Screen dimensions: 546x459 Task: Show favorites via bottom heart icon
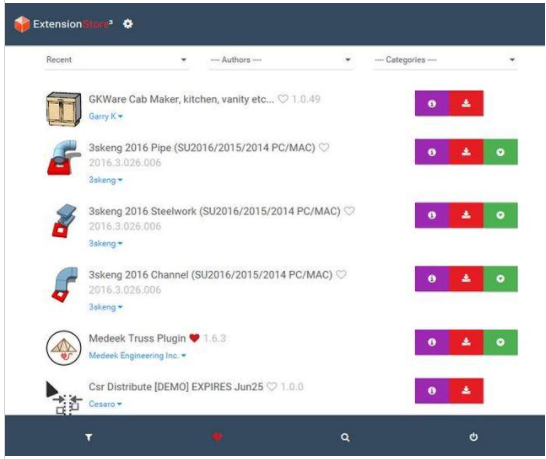(217, 437)
